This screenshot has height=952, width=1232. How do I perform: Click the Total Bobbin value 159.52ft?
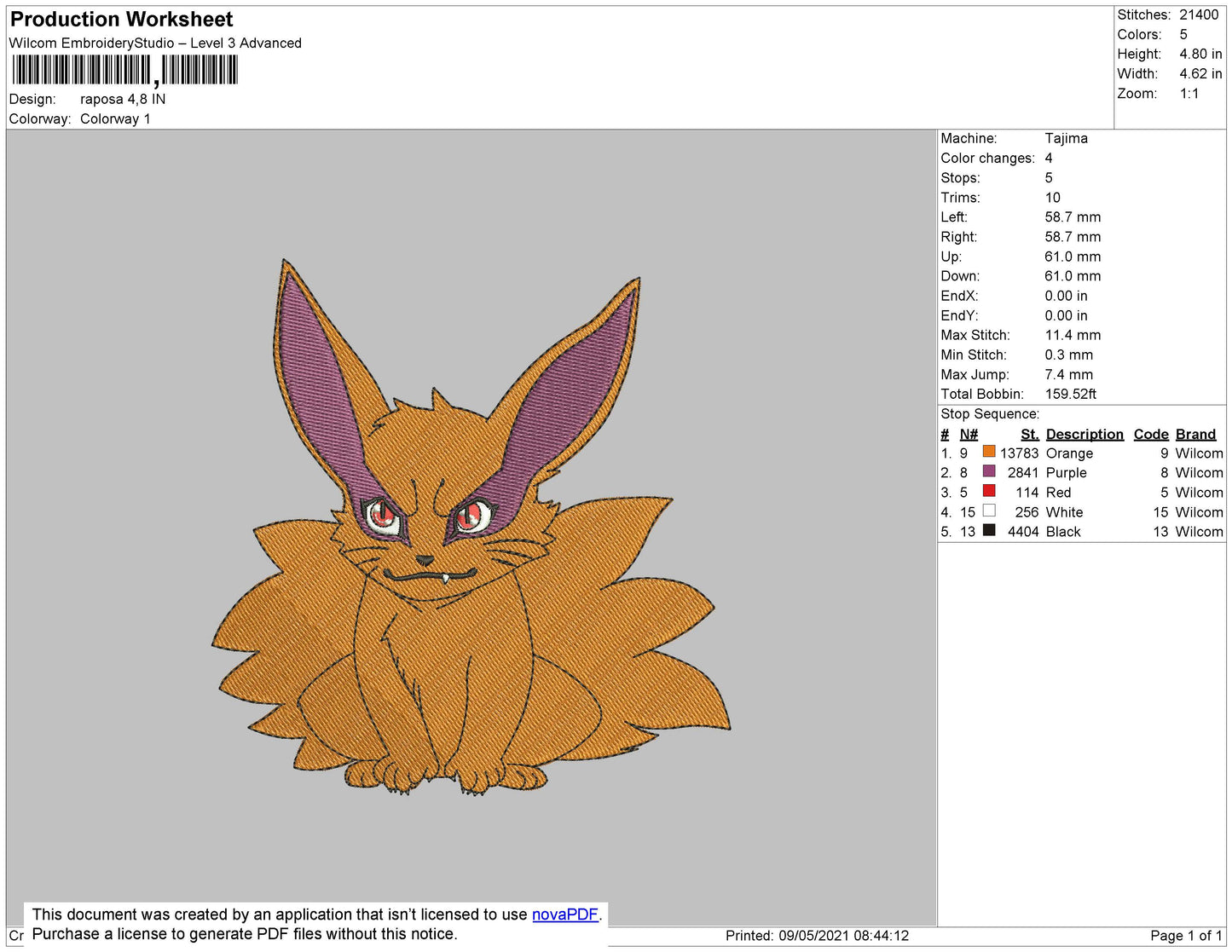(1071, 394)
